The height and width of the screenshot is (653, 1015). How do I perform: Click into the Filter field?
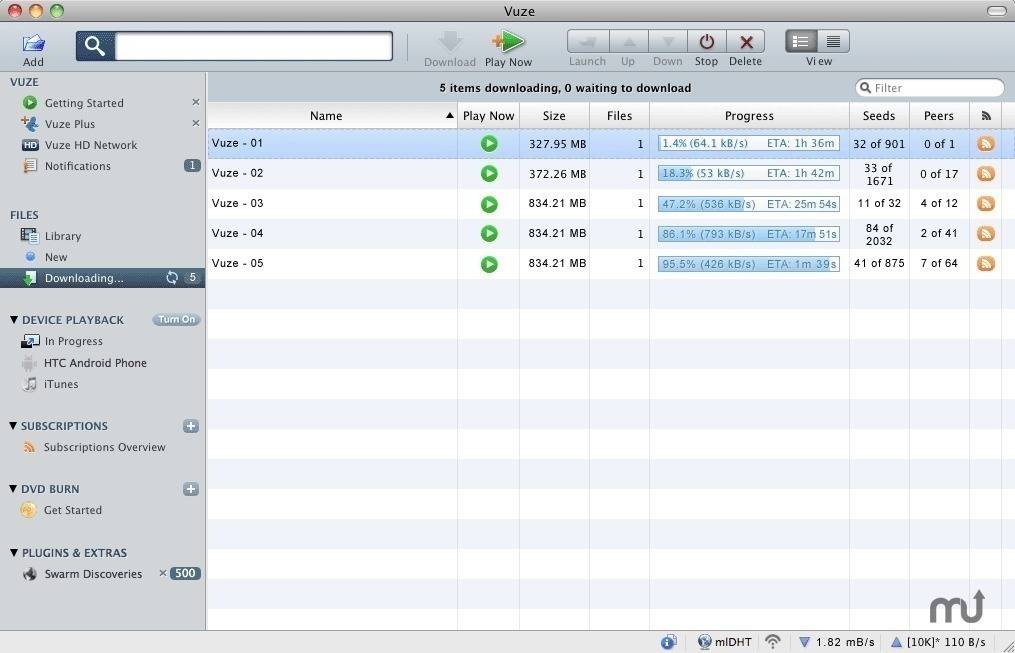pos(930,87)
